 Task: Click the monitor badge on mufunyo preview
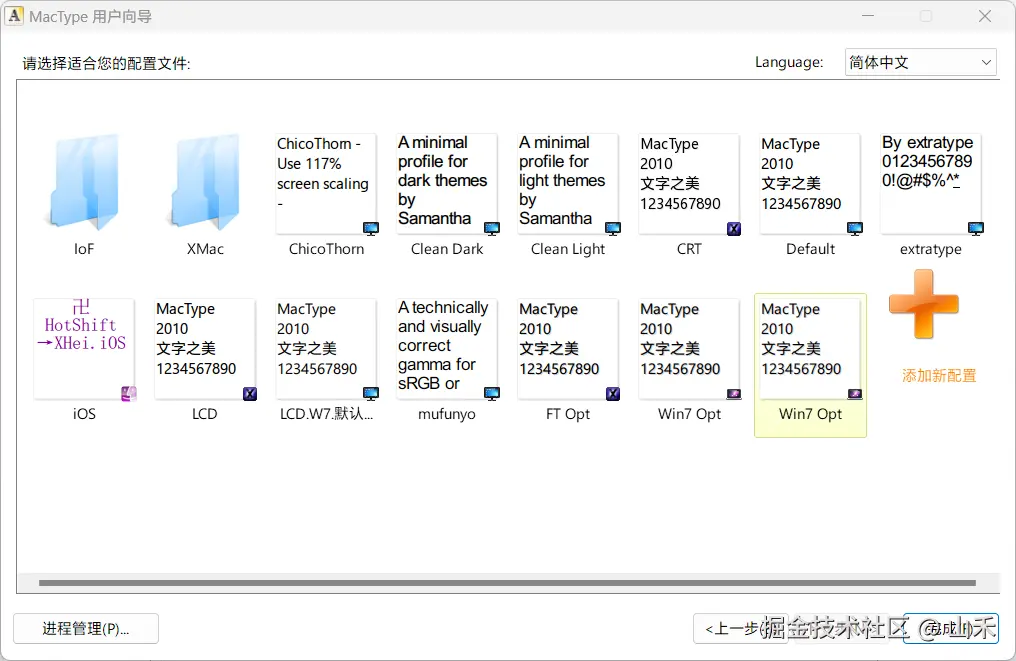click(492, 393)
